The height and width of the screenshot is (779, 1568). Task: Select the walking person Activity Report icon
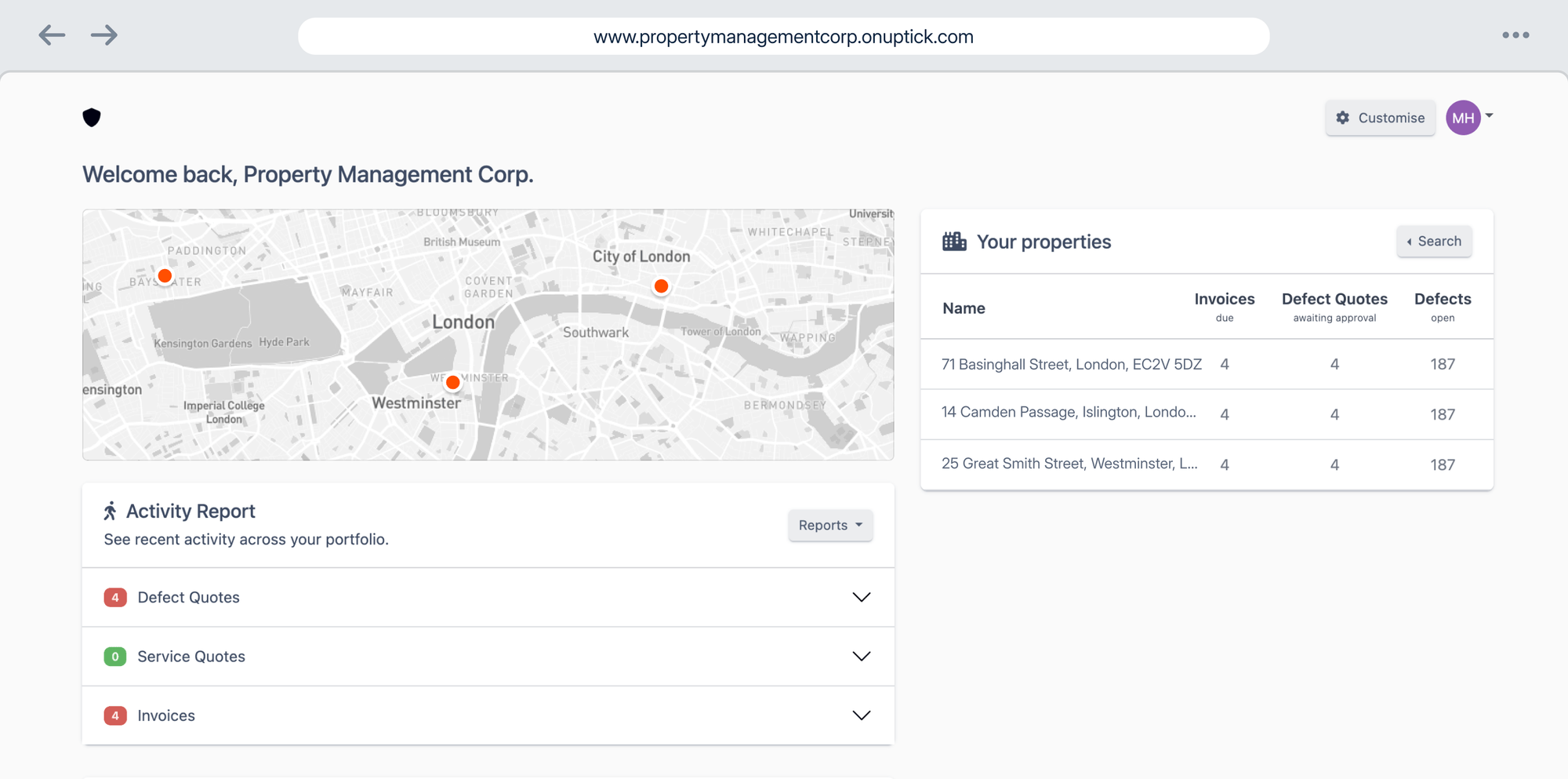pos(111,511)
